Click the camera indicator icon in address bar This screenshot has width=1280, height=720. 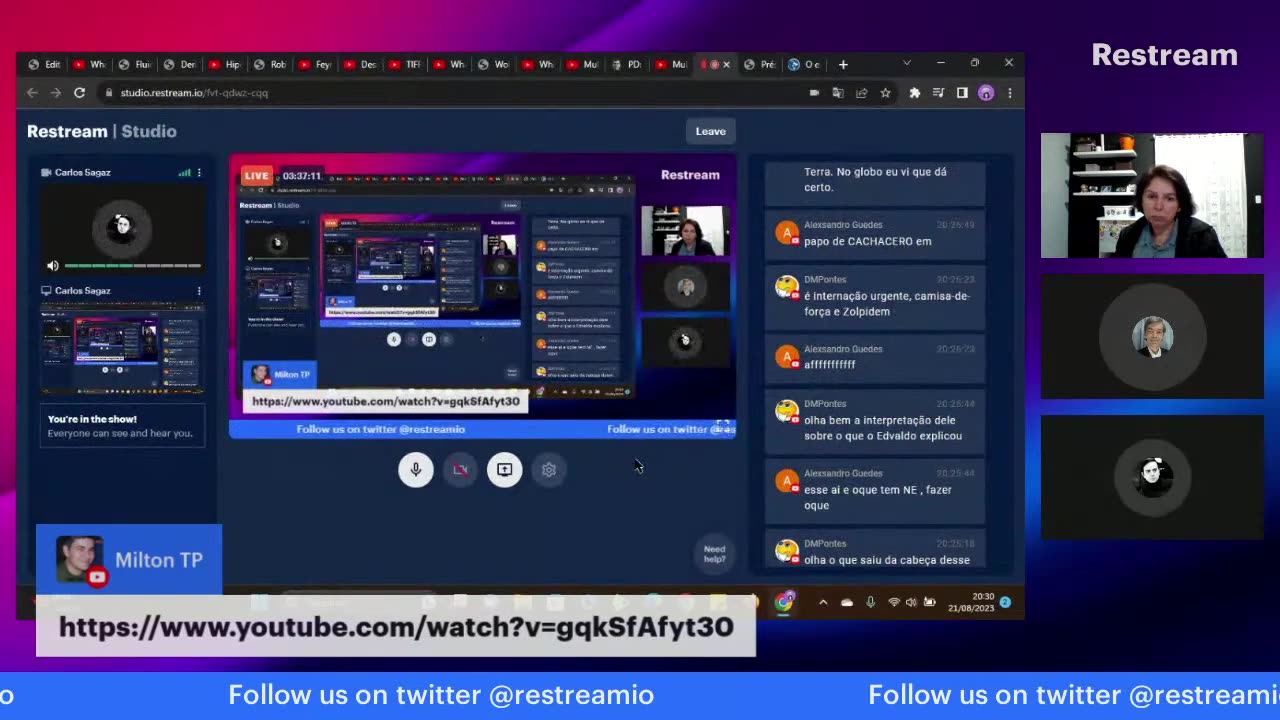click(x=814, y=93)
